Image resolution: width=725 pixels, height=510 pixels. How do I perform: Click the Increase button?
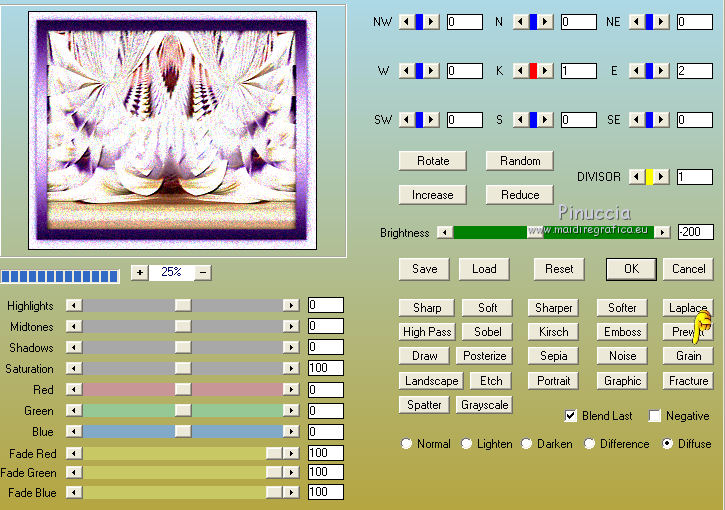433,195
